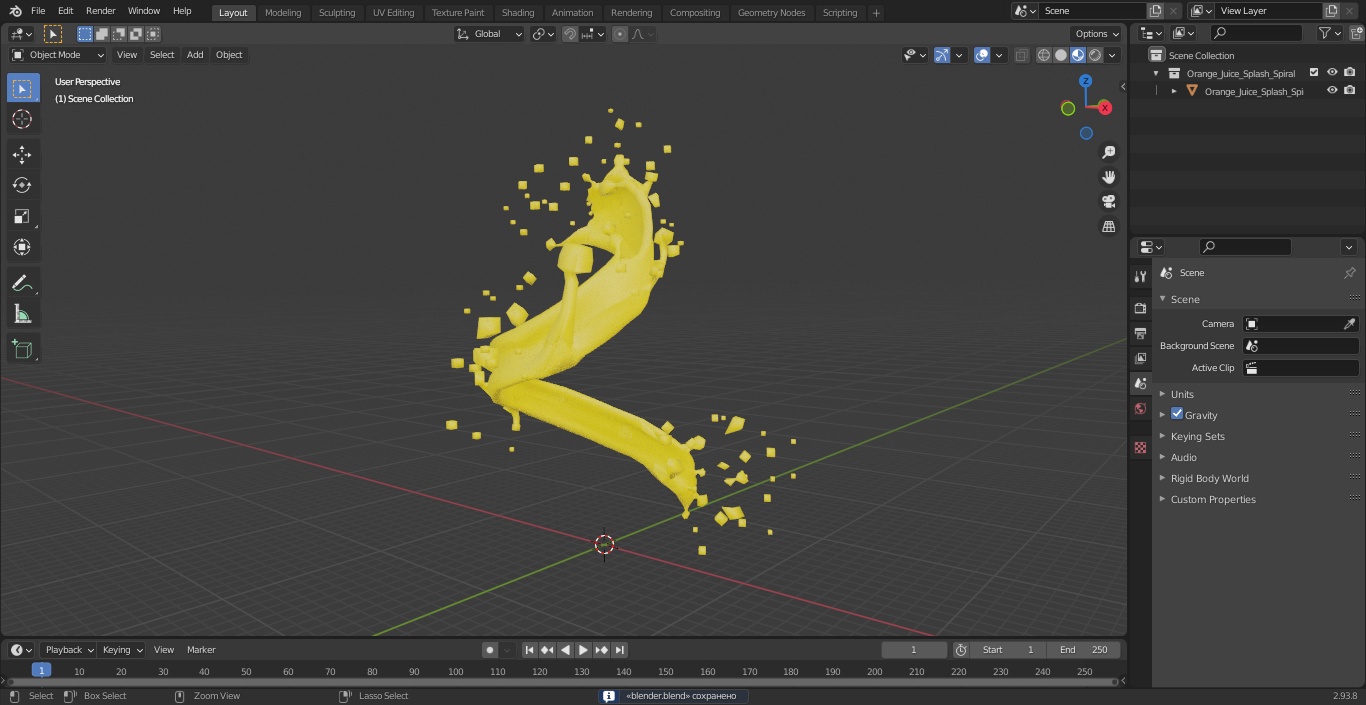The image size is (1366, 705).
Task: Click the Blender logo menu icon
Action: [x=15, y=11]
